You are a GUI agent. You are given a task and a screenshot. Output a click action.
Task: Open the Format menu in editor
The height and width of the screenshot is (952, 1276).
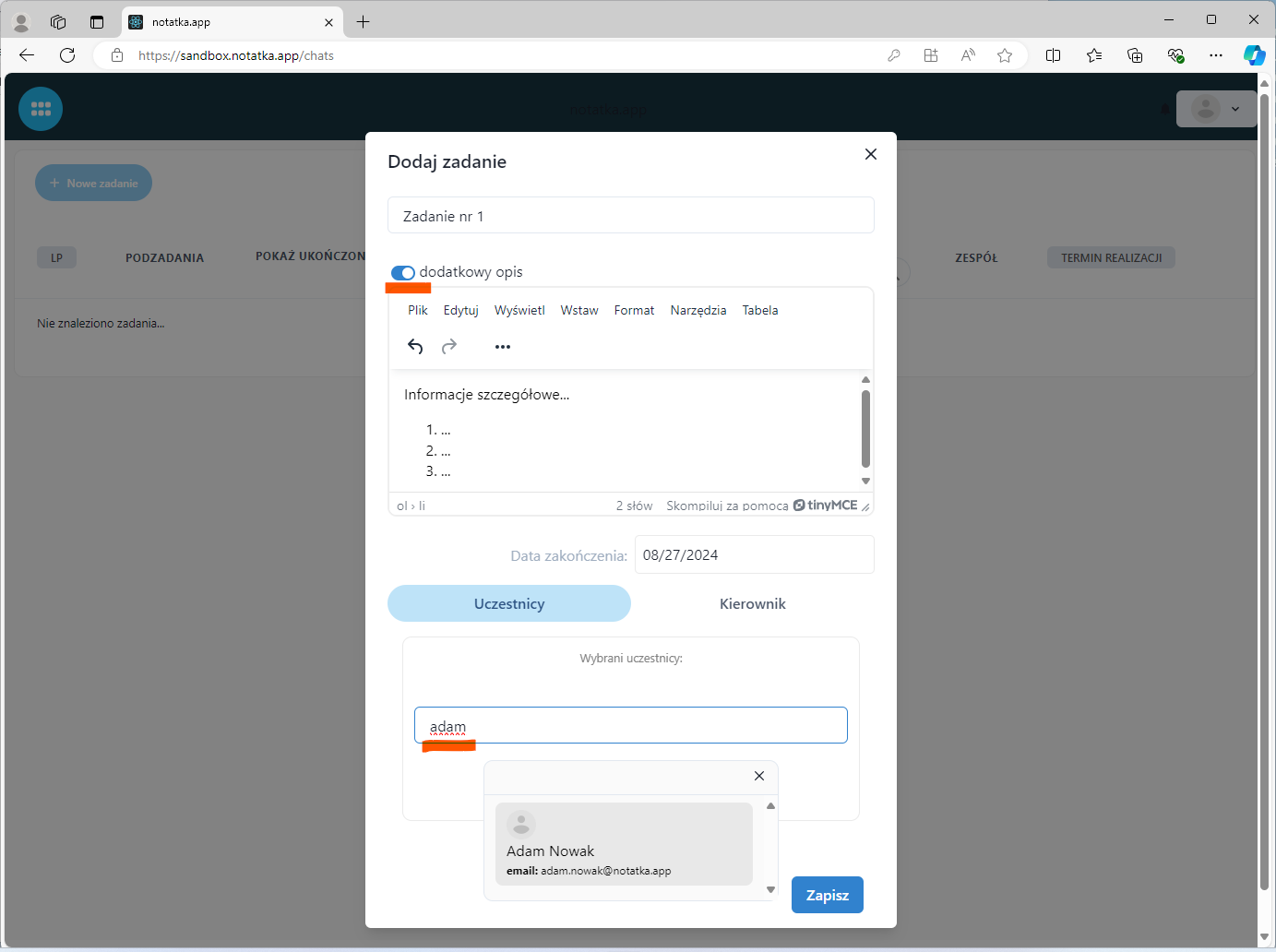[x=634, y=311]
